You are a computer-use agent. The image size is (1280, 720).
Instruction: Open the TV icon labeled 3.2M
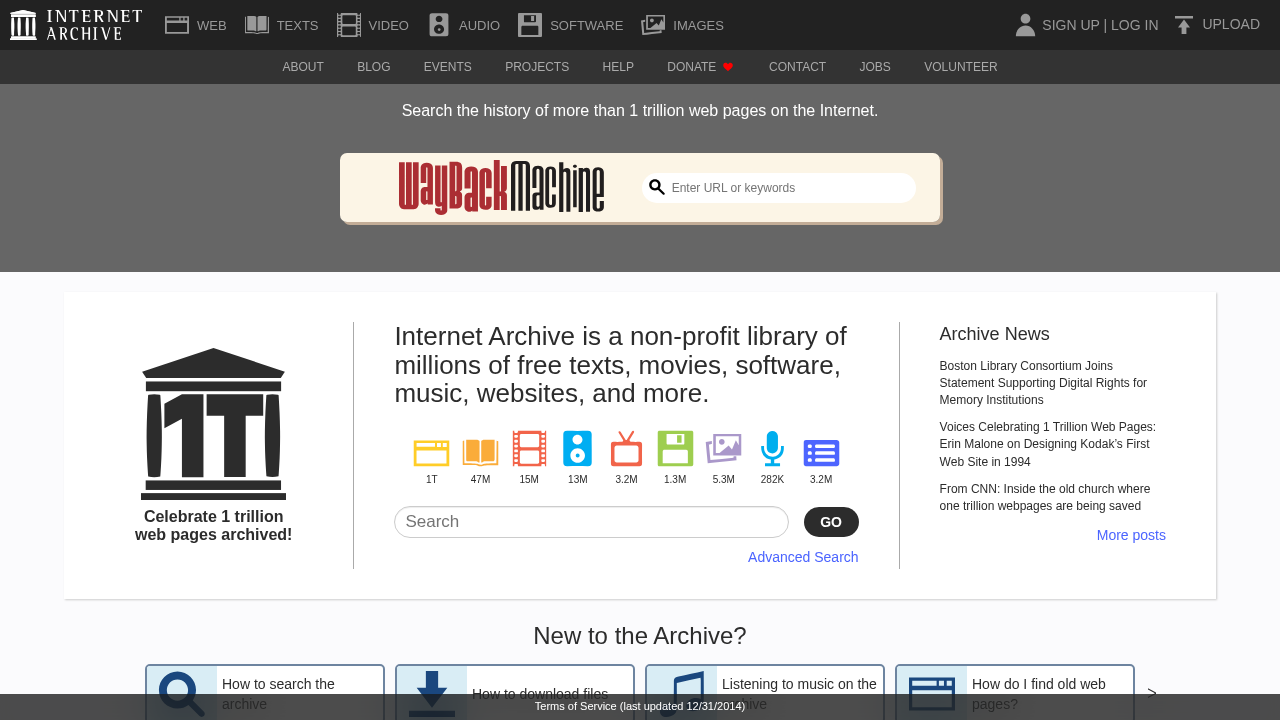click(626, 450)
